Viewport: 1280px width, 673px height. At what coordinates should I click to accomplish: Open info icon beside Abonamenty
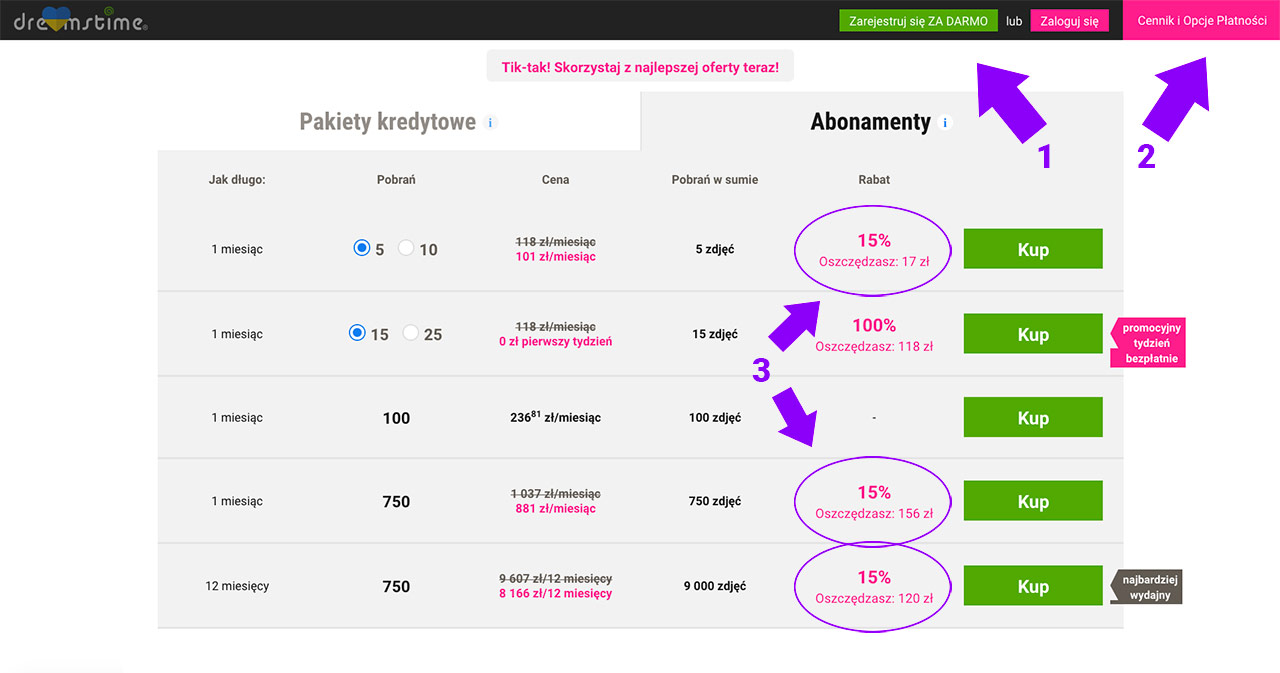945,123
